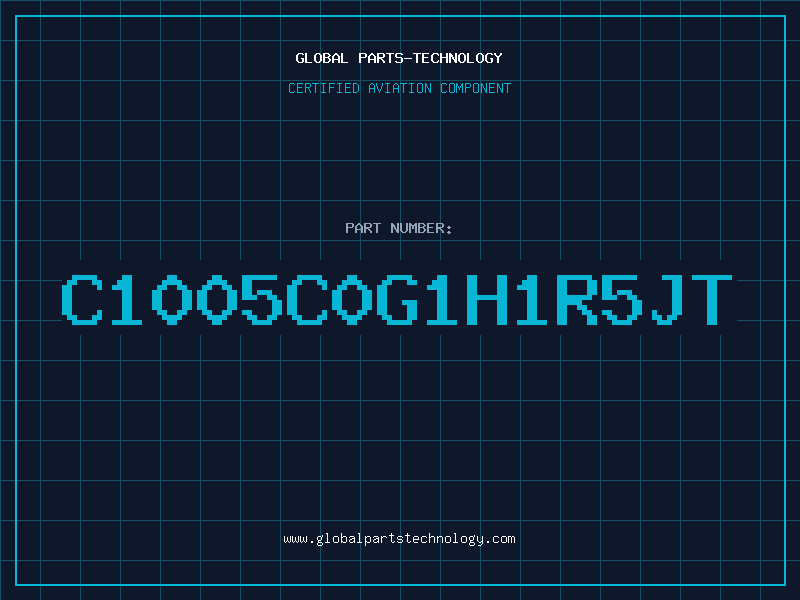This screenshot has height=600, width=800.
Task: Click the "GLOBAL PARTS-TECHNOLOGY" heading
Action: click(x=399, y=58)
